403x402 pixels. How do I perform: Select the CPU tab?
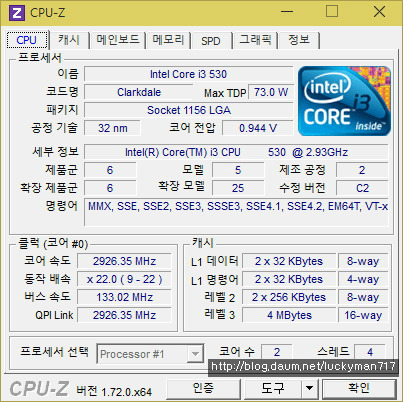click(27, 40)
